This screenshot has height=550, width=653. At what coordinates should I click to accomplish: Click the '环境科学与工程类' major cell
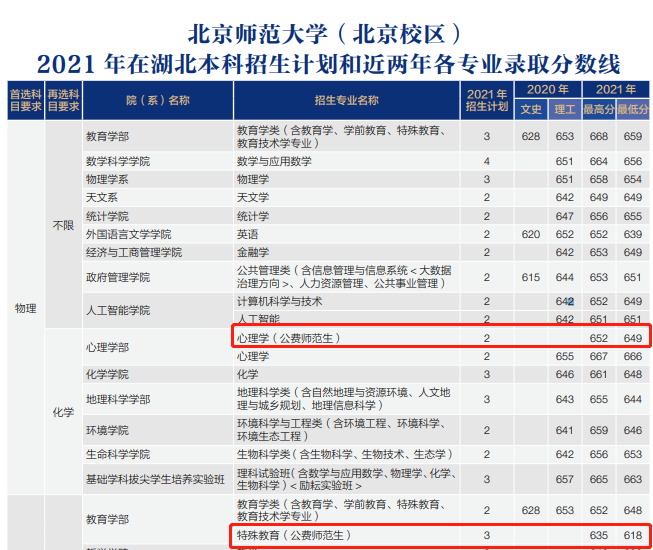point(346,430)
